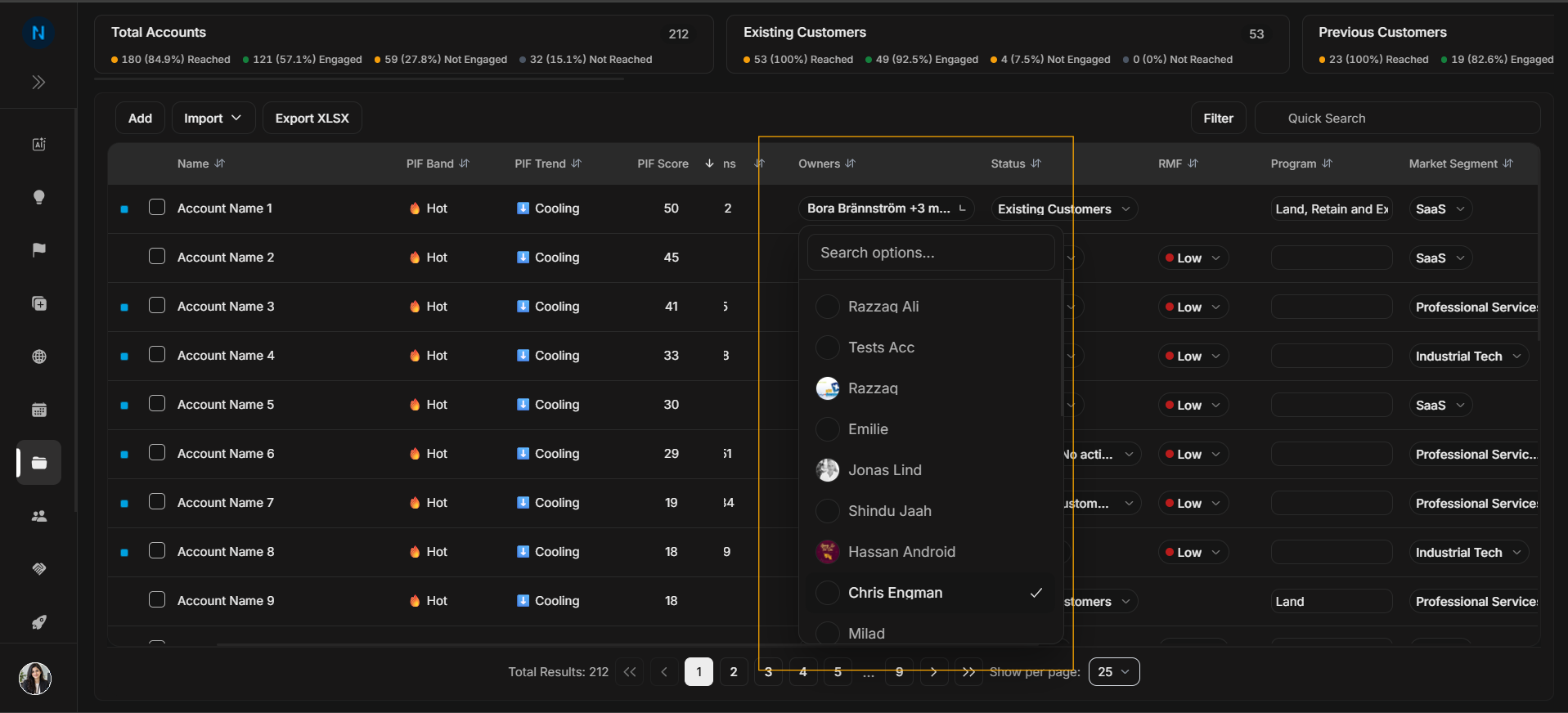This screenshot has width=1568, height=713.
Task: Open the people sidebar icon
Action: pyautogui.click(x=38, y=516)
